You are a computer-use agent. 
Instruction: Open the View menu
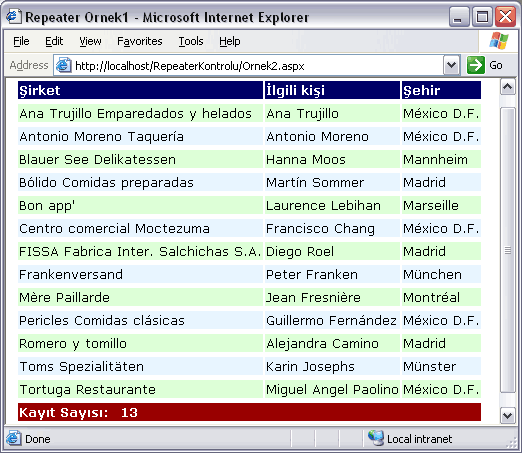tap(90, 41)
